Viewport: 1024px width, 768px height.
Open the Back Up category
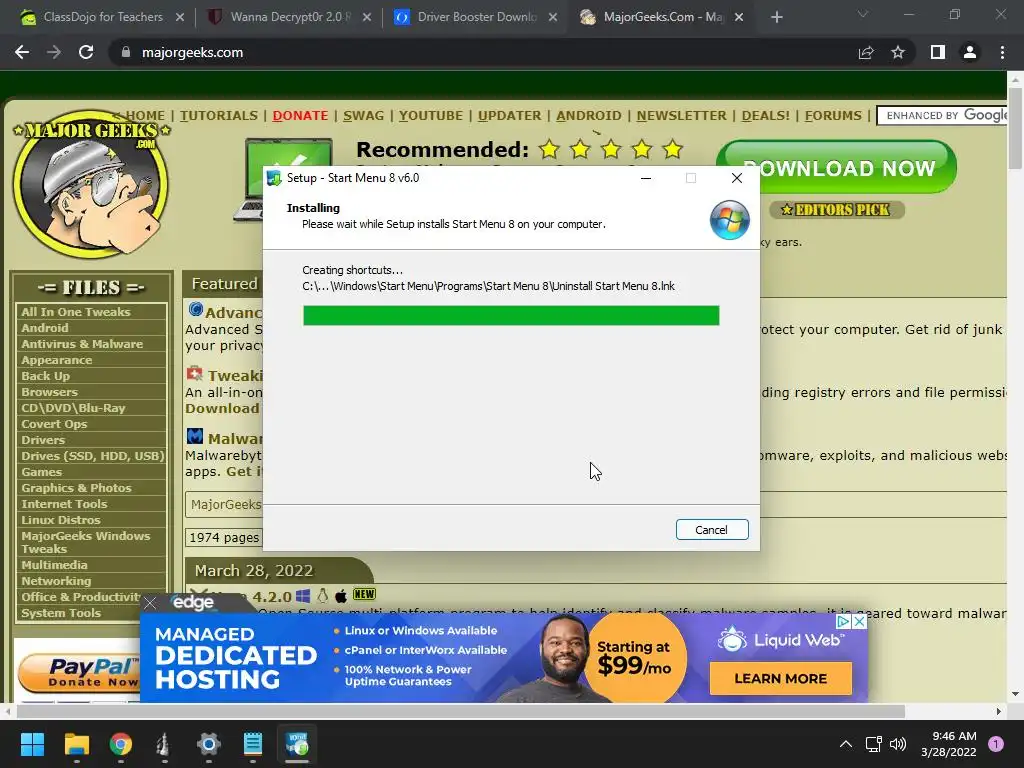point(45,376)
